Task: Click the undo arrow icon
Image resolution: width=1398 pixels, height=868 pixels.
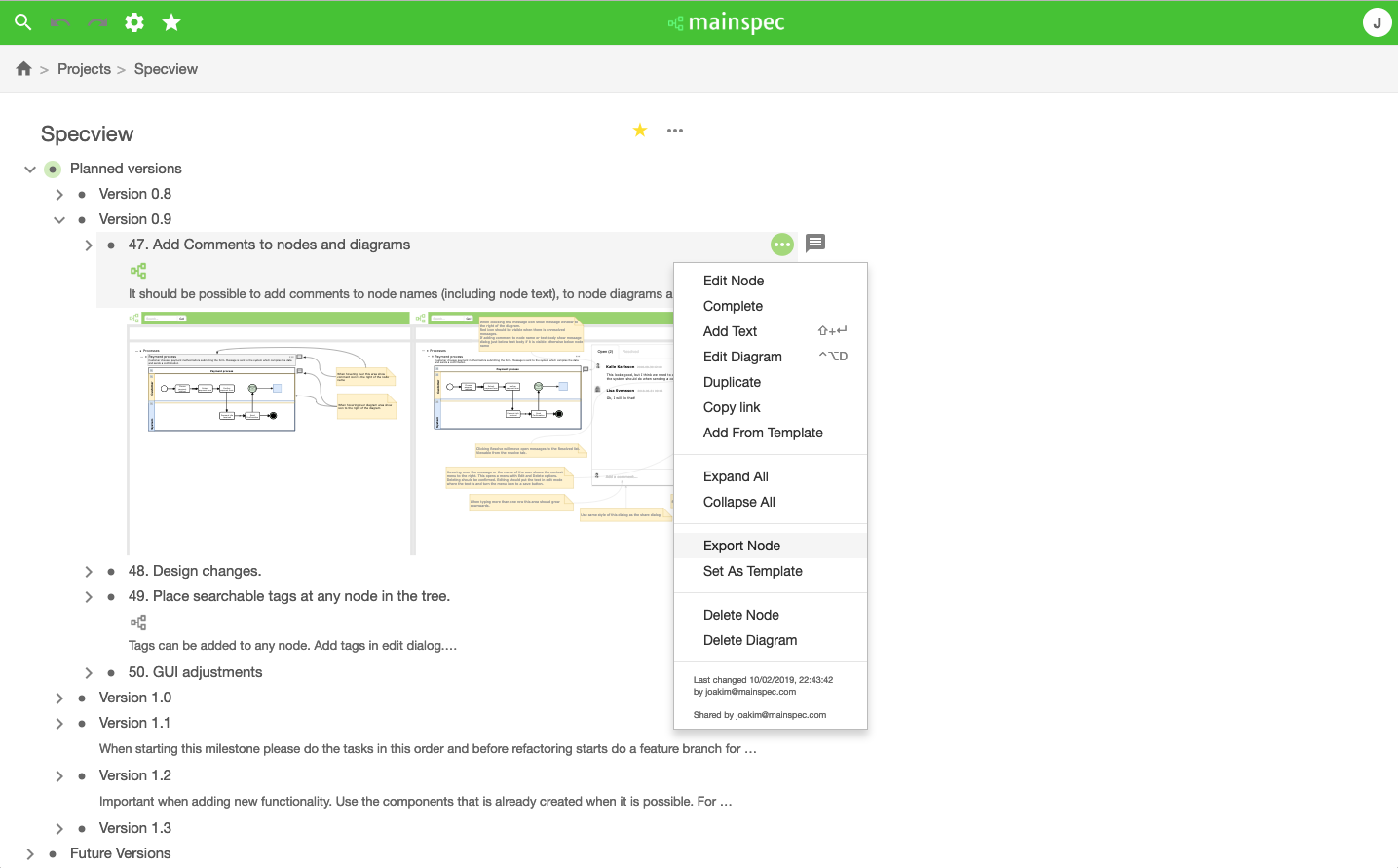Action: (60, 22)
